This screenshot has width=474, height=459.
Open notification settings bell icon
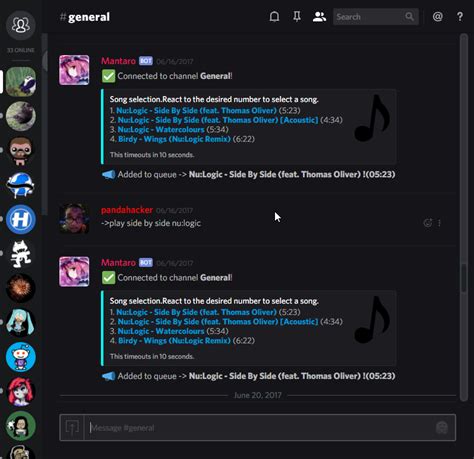click(x=274, y=17)
